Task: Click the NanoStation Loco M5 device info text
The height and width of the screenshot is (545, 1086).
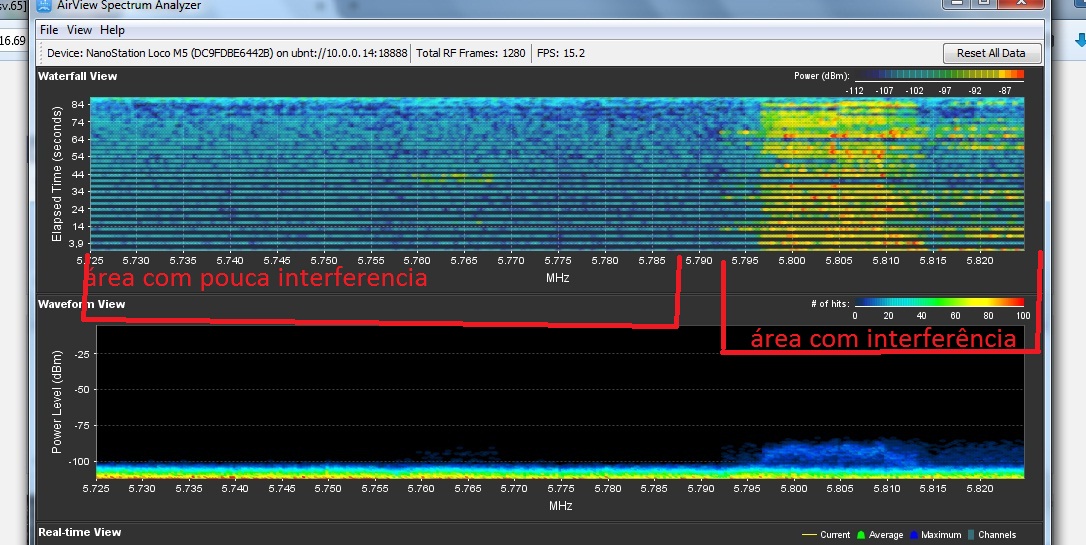Action: [x=228, y=53]
